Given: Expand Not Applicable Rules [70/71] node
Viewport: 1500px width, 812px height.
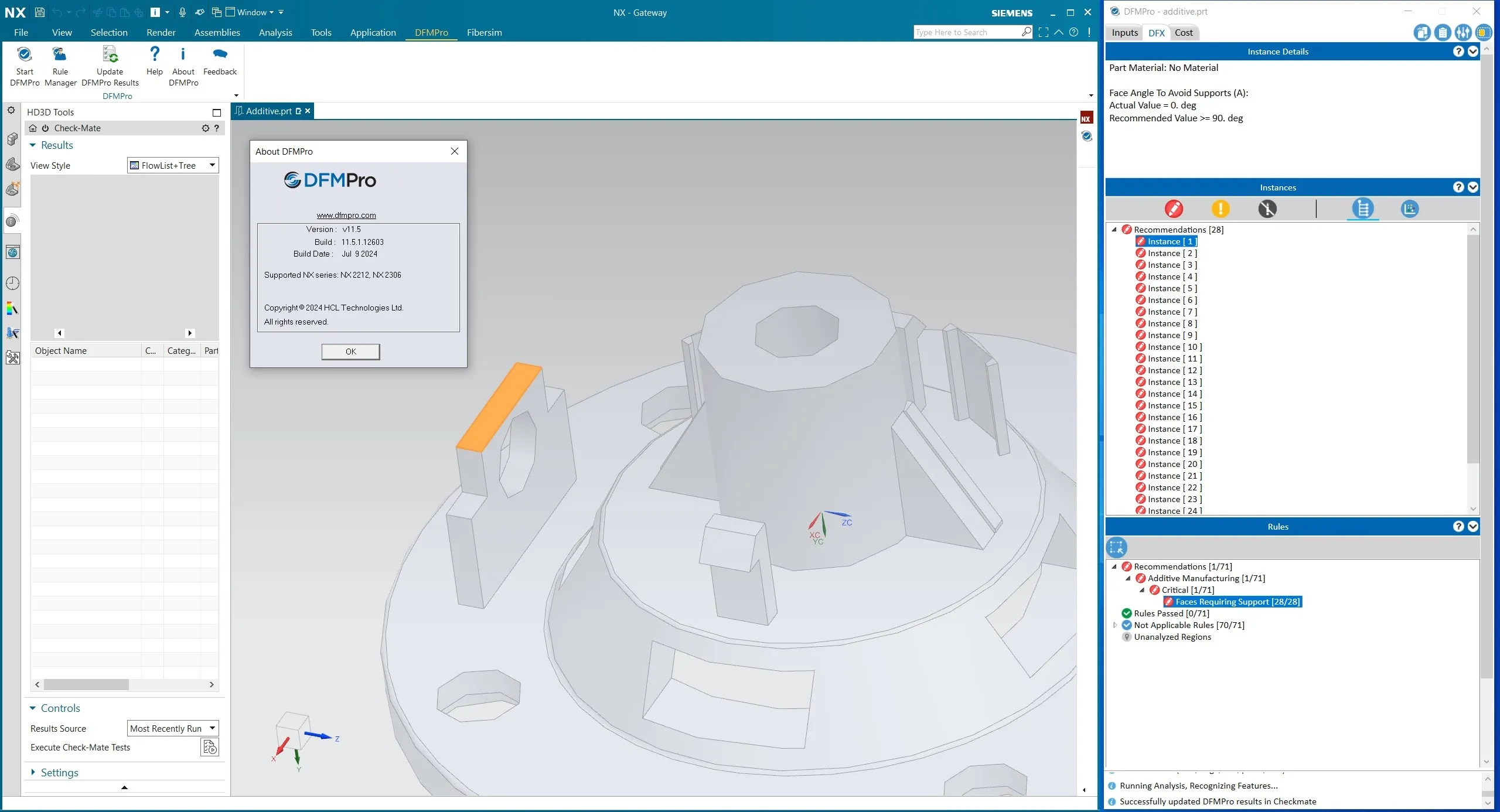Looking at the screenshot, I should [1114, 625].
